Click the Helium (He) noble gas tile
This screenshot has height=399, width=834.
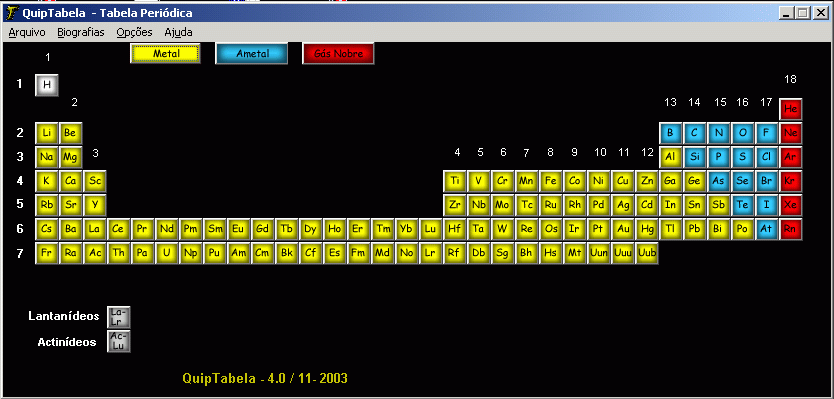790,109
